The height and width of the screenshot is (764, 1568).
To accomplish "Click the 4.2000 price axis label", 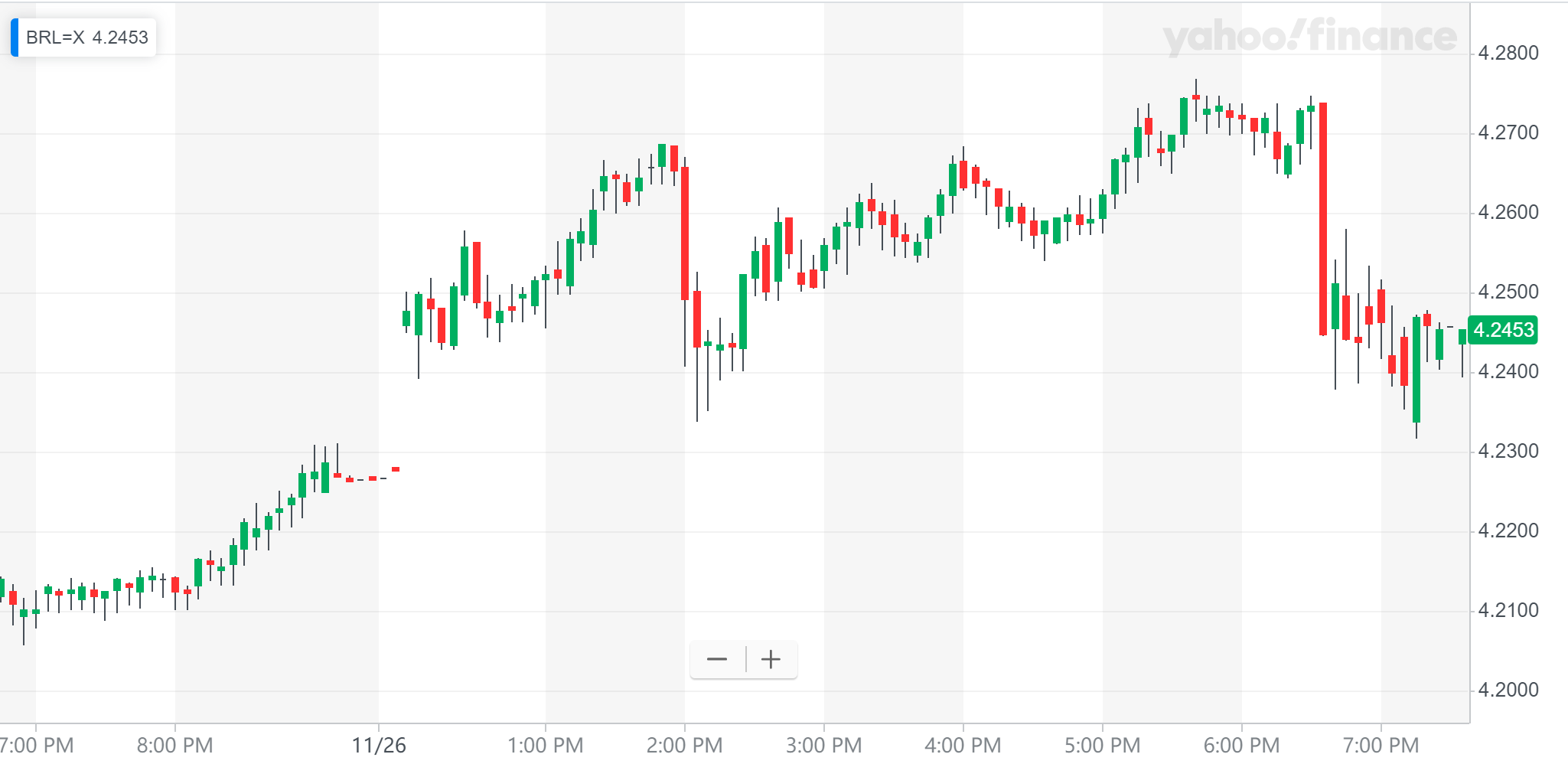I will coord(1508,691).
